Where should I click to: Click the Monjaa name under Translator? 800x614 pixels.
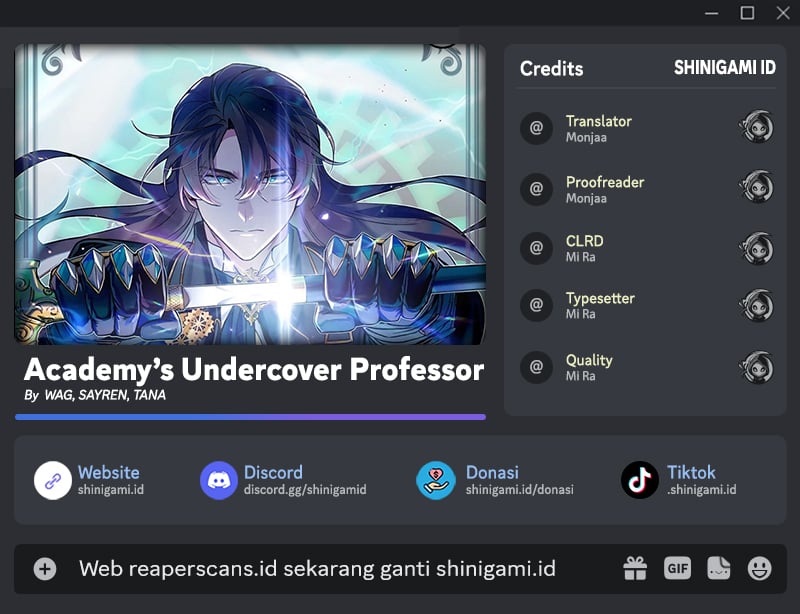coord(586,137)
